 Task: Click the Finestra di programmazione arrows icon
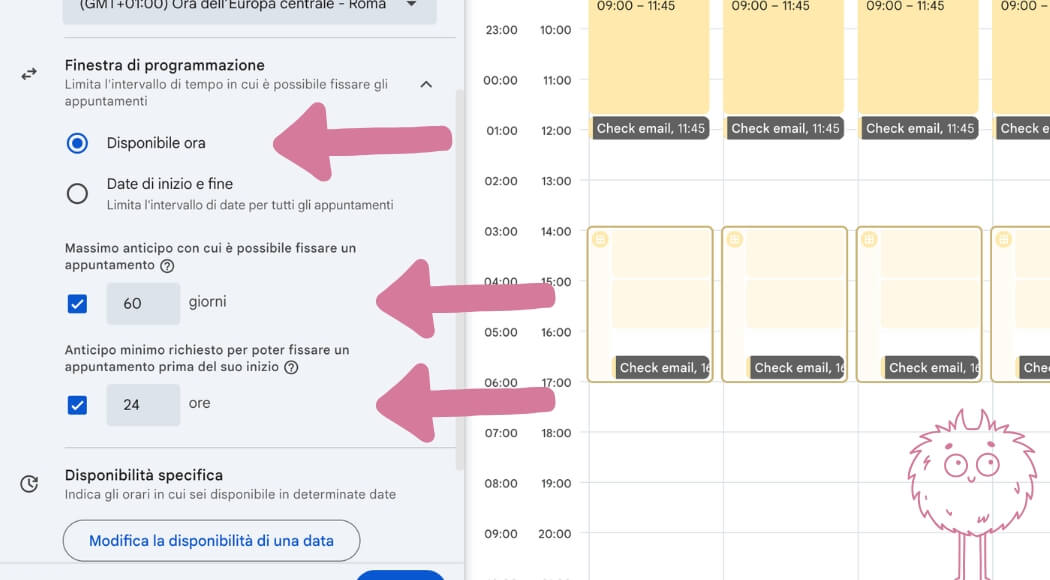(29, 74)
